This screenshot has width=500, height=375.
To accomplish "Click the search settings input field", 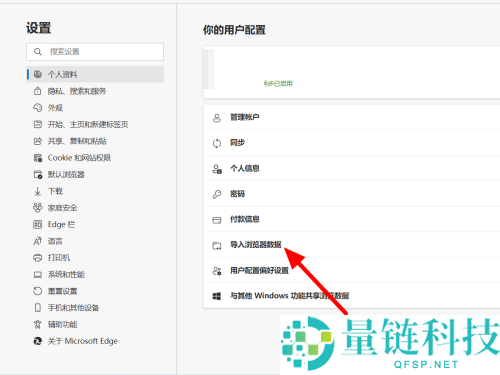I will 95,52.
